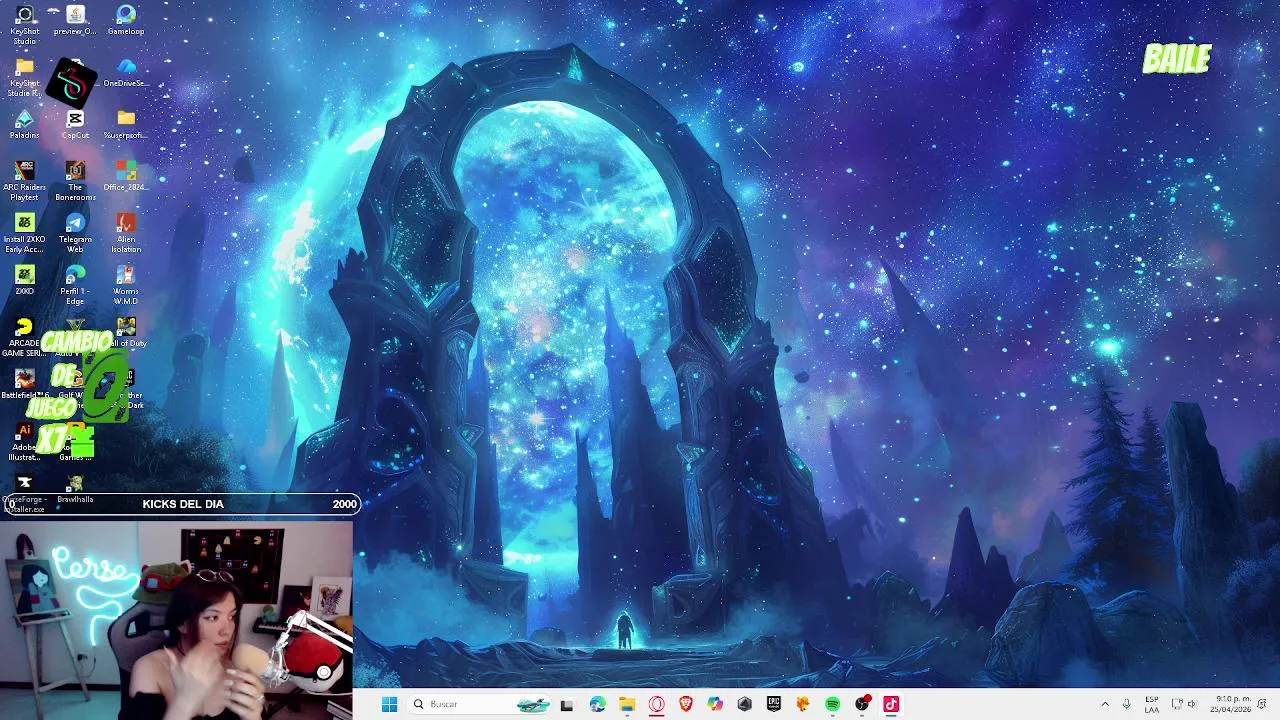Open the Brawlhalla desktop shortcut
This screenshot has height=720, width=1280.
[x=75, y=488]
